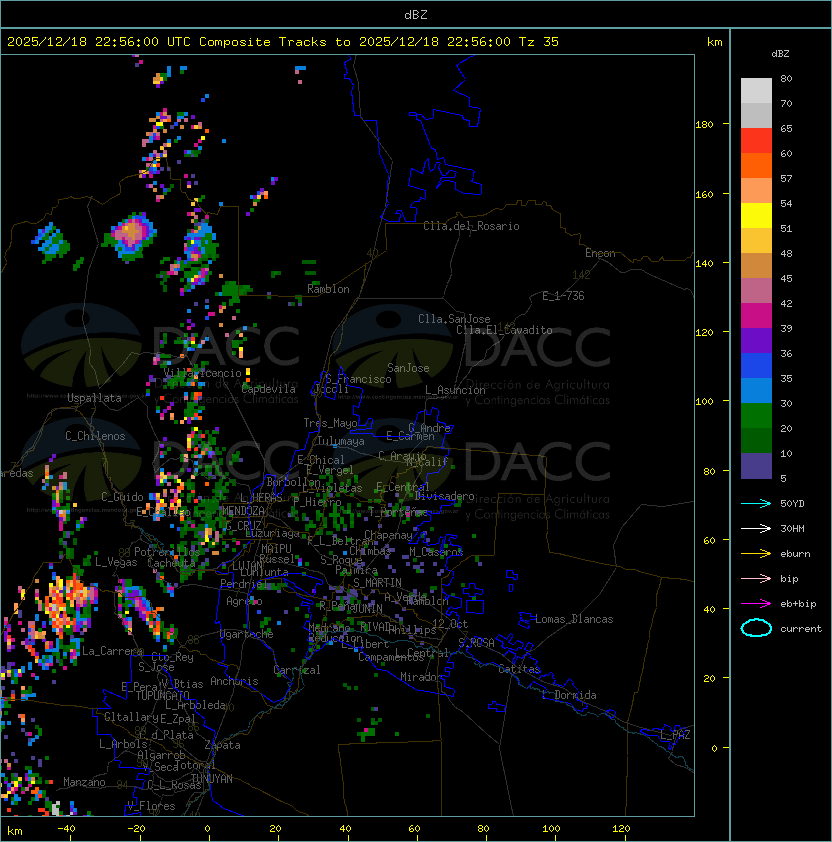Image resolution: width=832 pixels, height=842 pixels.
Task: Click the 'Tres_Mayo' map label
Action: click(x=330, y=423)
